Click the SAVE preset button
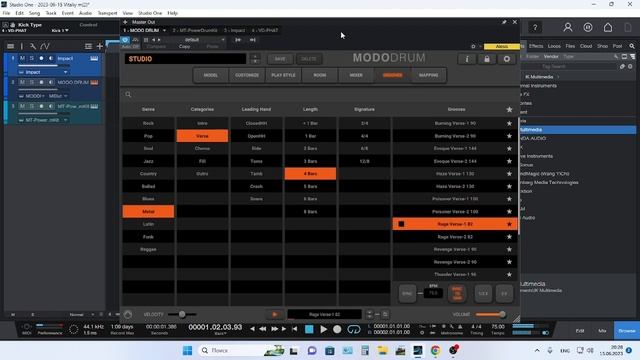Viewport: 640px width, 360px height. [x=280, y=59]
